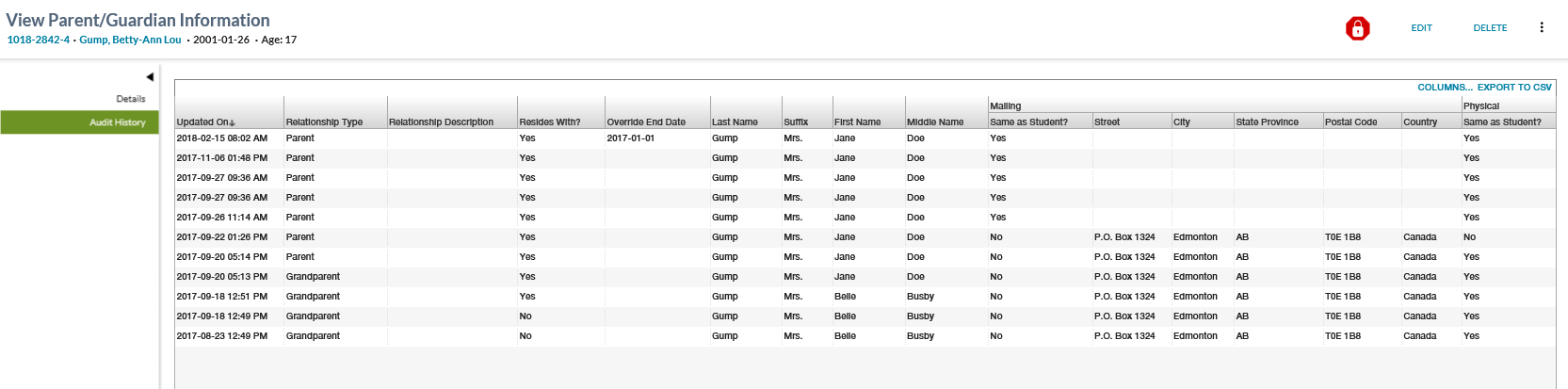
Task: Open the three-dot more options menu
Action: click(x=1541, y=27)
